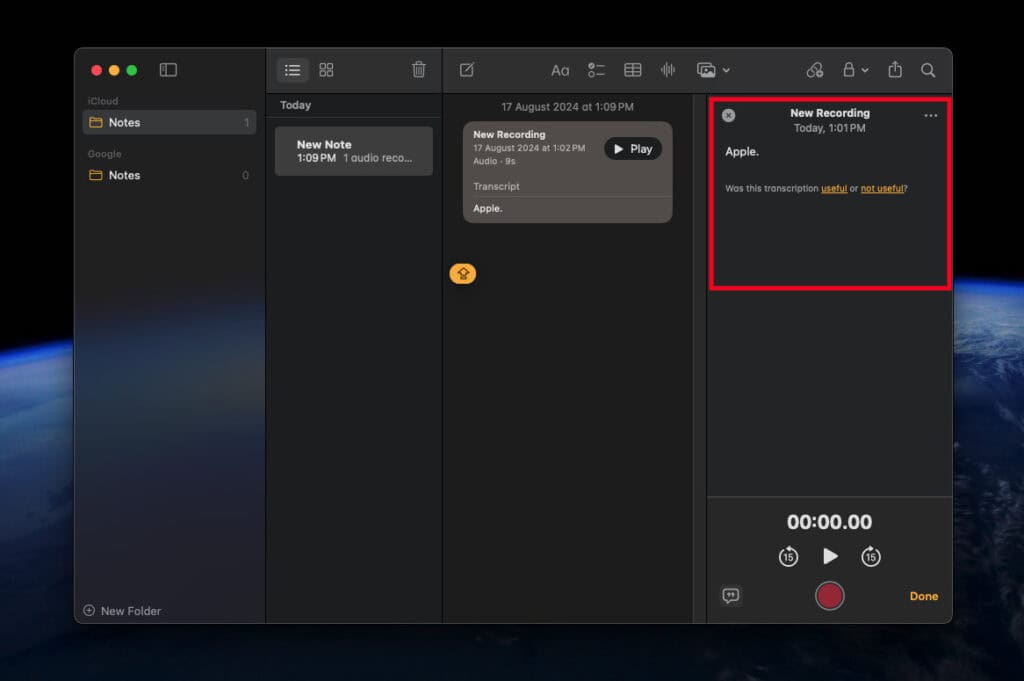Share the note with the share icon

point(893,70)
